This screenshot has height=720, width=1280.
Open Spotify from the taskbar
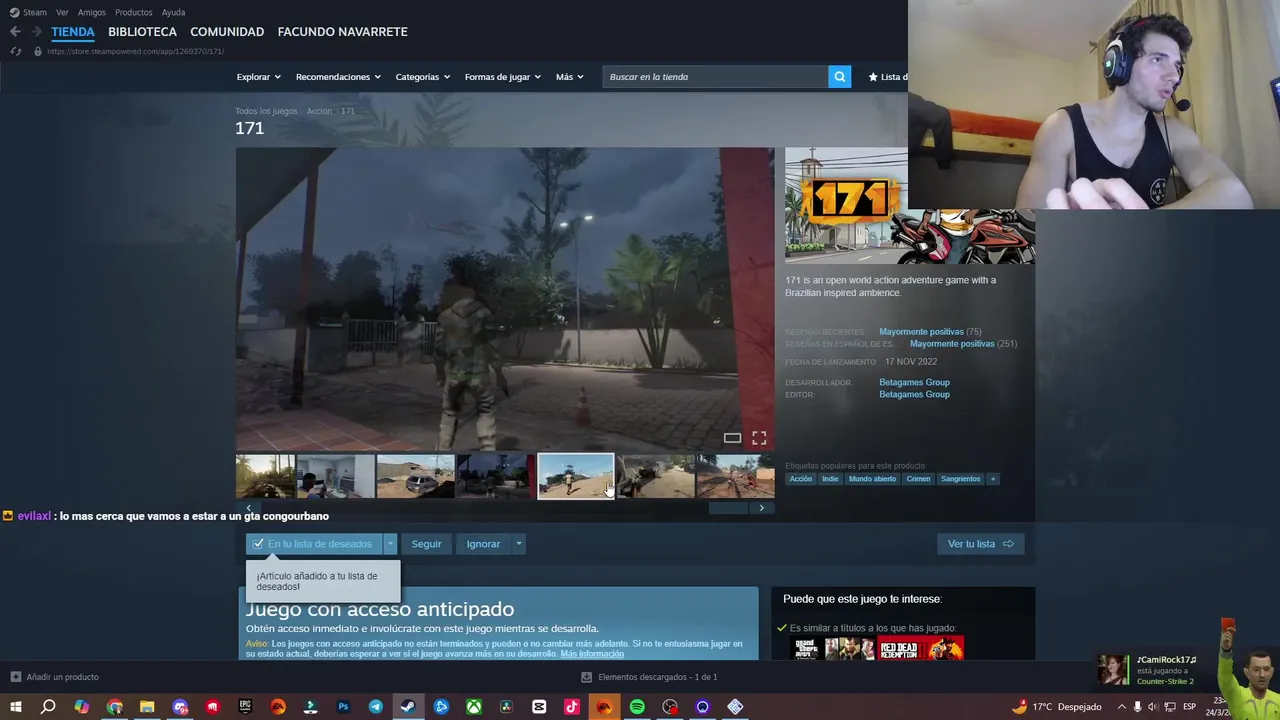(637, 707)
